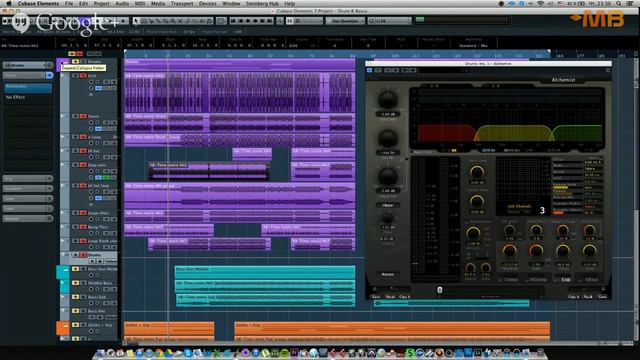Click the Threshold knob in Alchemist
The width and height of the screenshot is (640, 360).
pos(509,251)
